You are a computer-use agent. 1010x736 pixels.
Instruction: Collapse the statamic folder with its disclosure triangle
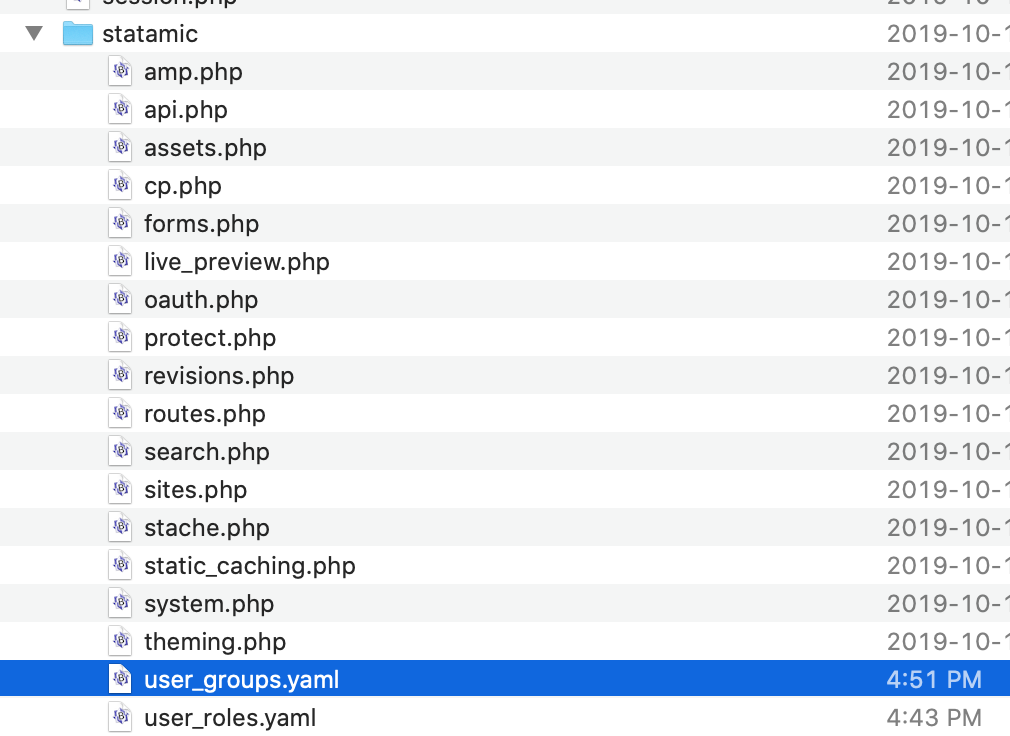[x=33, y=33]
